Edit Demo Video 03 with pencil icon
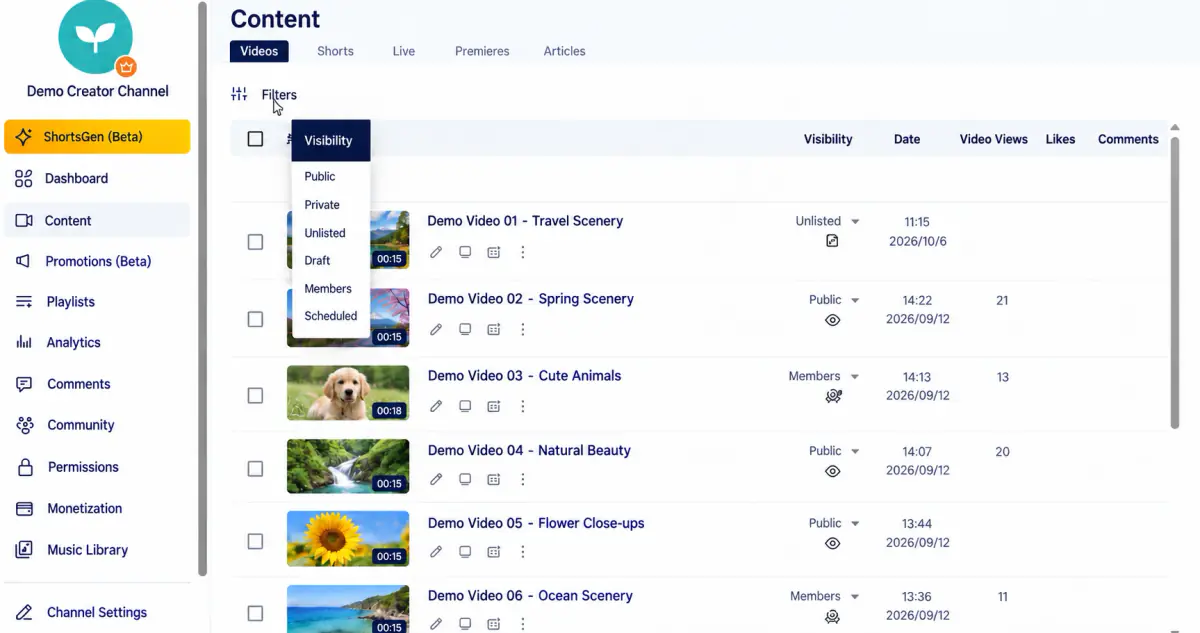Image resolution: width=1200 pixels, height=633 pixels. point(436,406)
